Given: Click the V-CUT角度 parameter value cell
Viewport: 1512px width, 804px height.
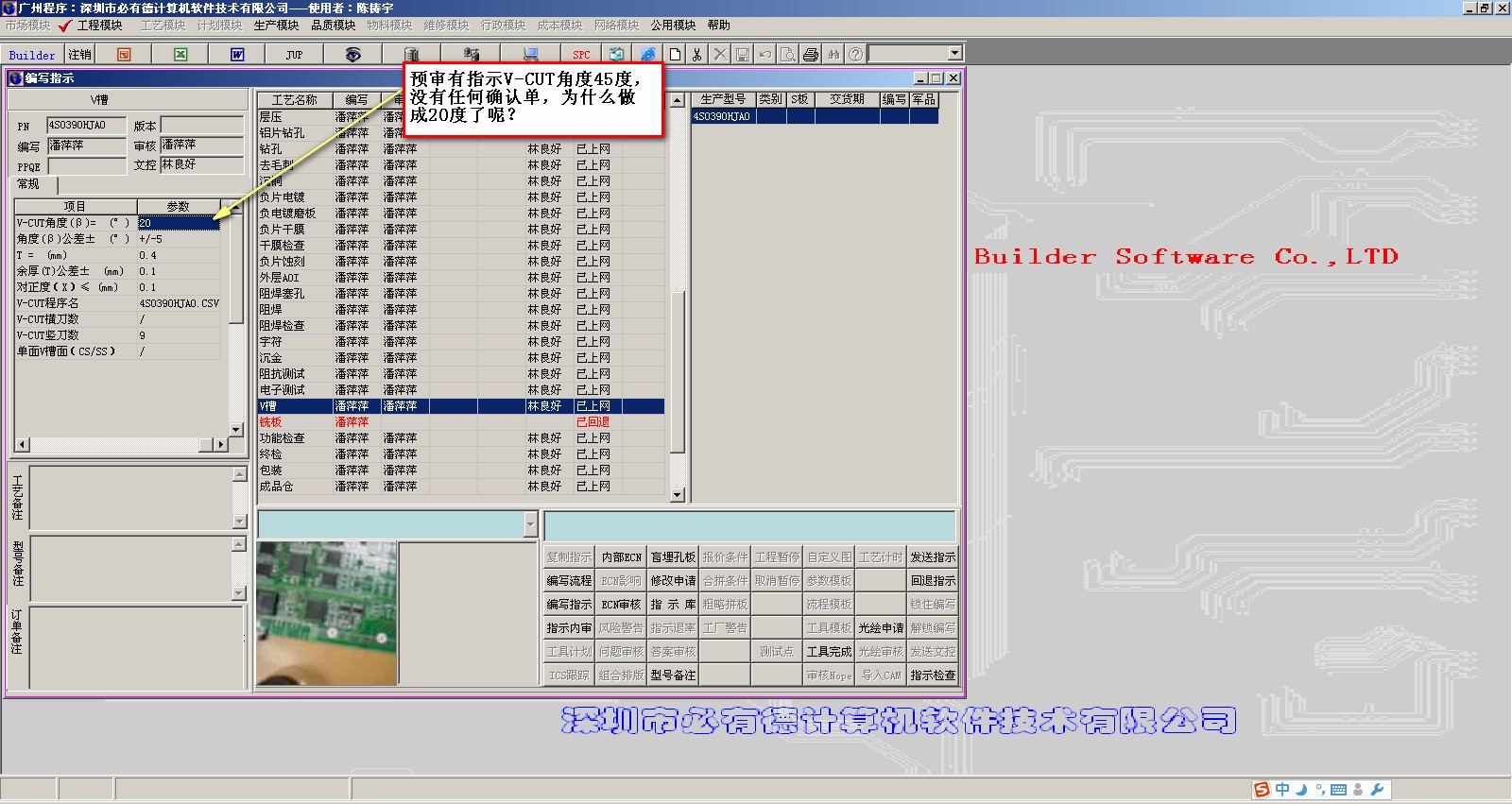Looking at the screenshot, I should point(179,223).
